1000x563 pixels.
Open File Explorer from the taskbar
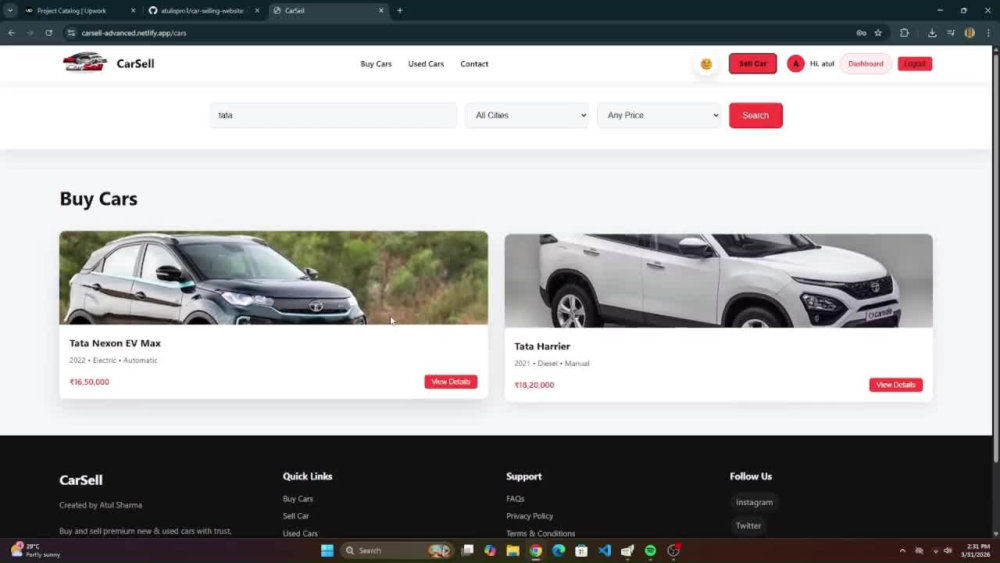(513, 550)
